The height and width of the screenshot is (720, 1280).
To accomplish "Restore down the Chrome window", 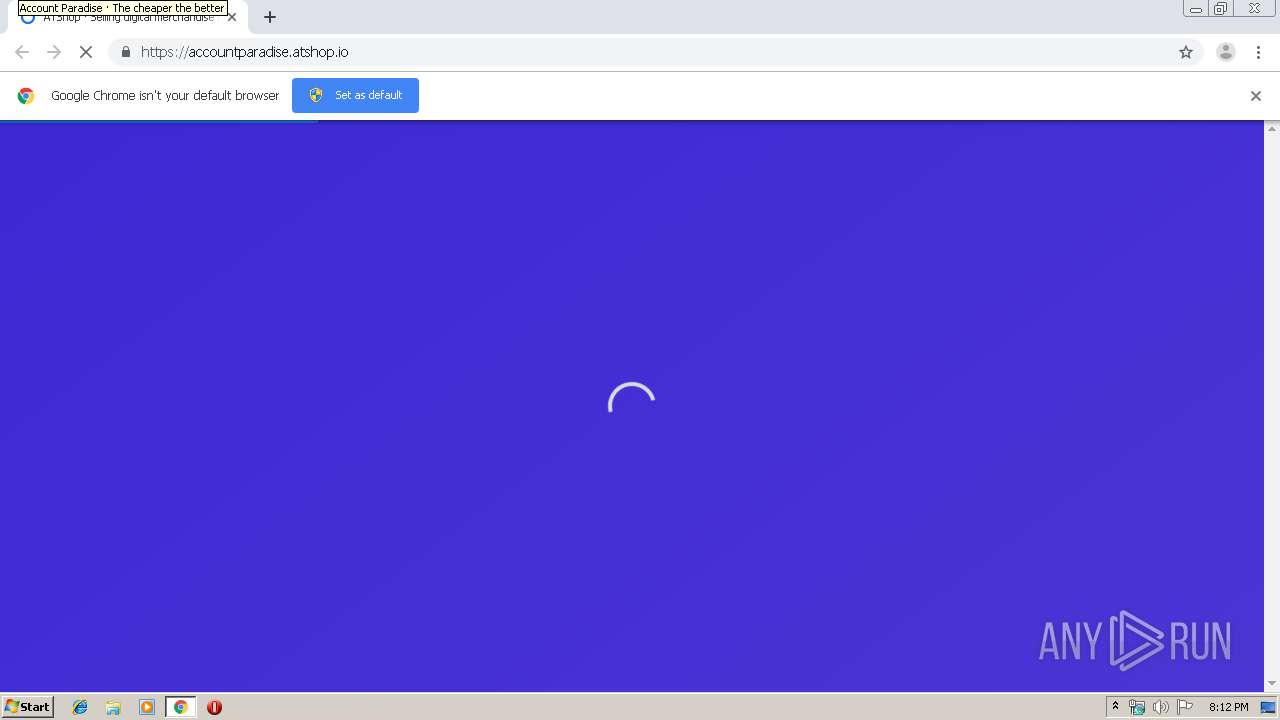I will (x=1221, y=9).
